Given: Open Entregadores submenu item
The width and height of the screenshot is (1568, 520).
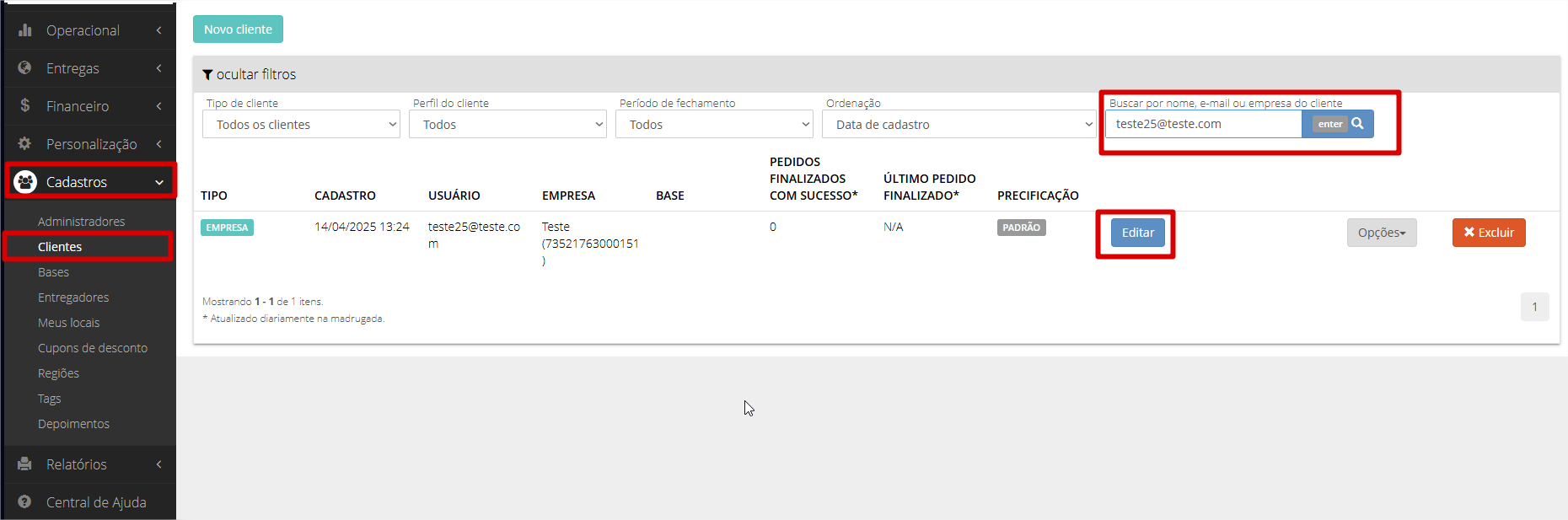Looking at the screenshot, I should 73,298.
